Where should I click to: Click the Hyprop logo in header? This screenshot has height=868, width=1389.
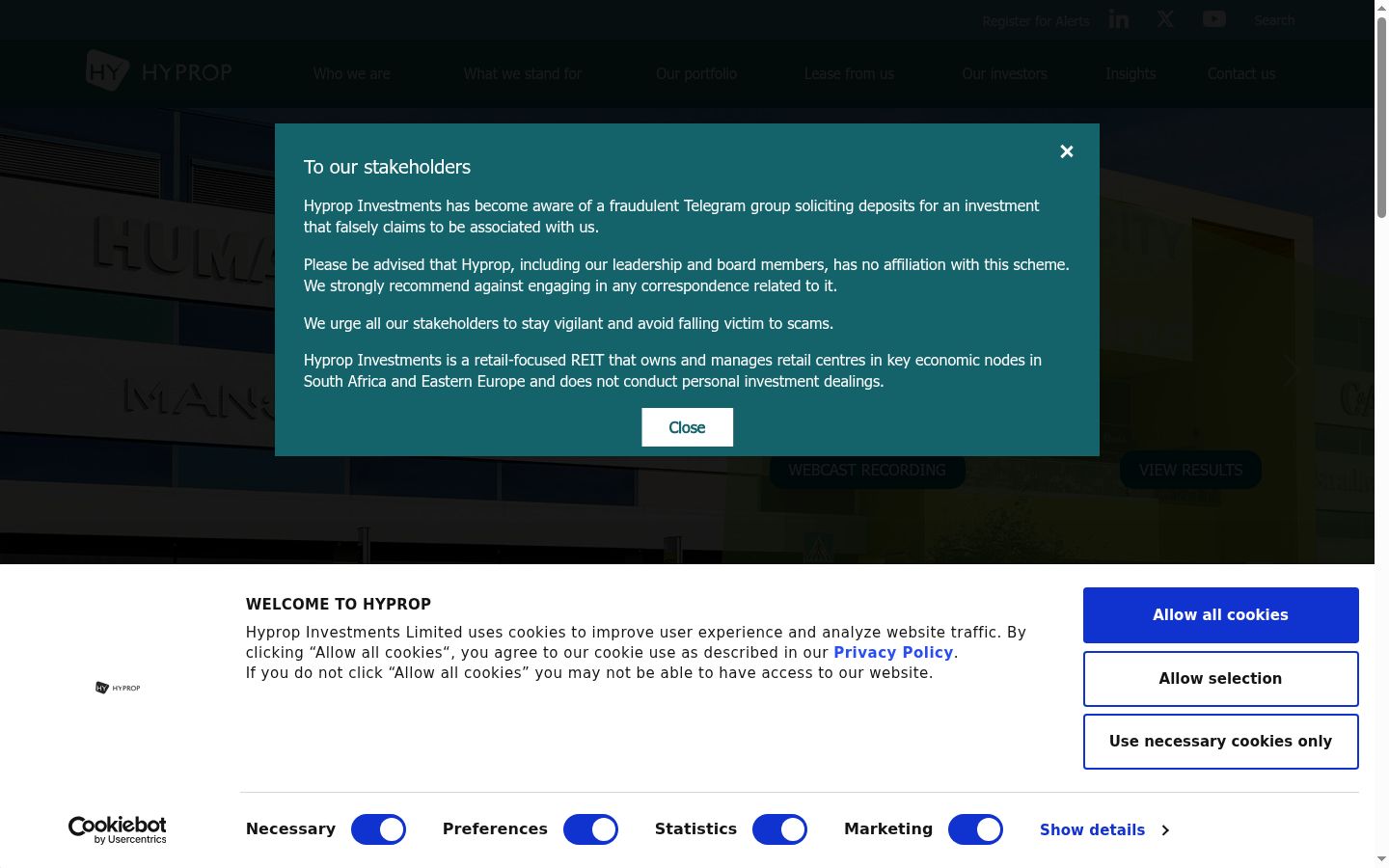(159, 71)
